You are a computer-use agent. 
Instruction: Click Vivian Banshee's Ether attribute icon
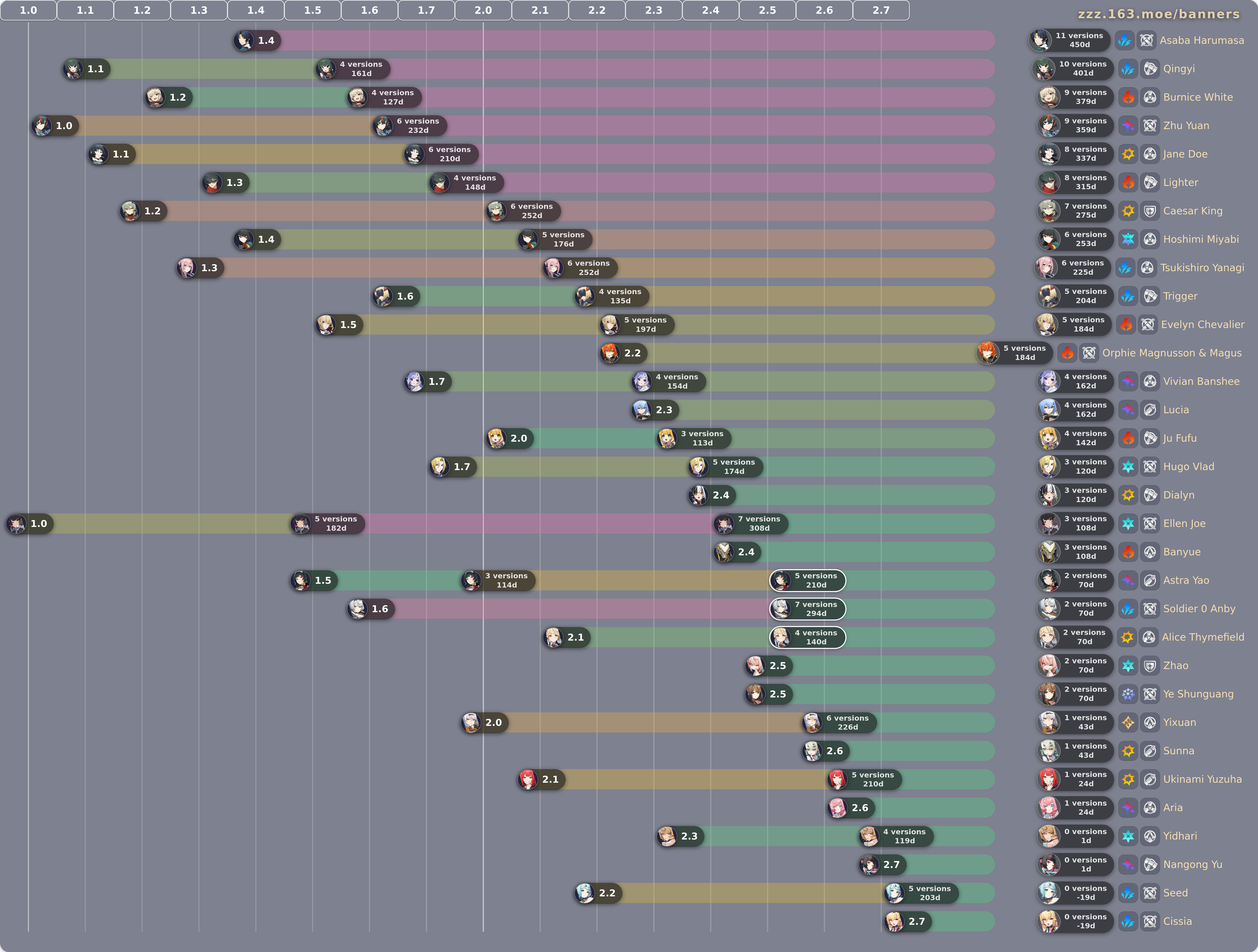point(1128,382)
